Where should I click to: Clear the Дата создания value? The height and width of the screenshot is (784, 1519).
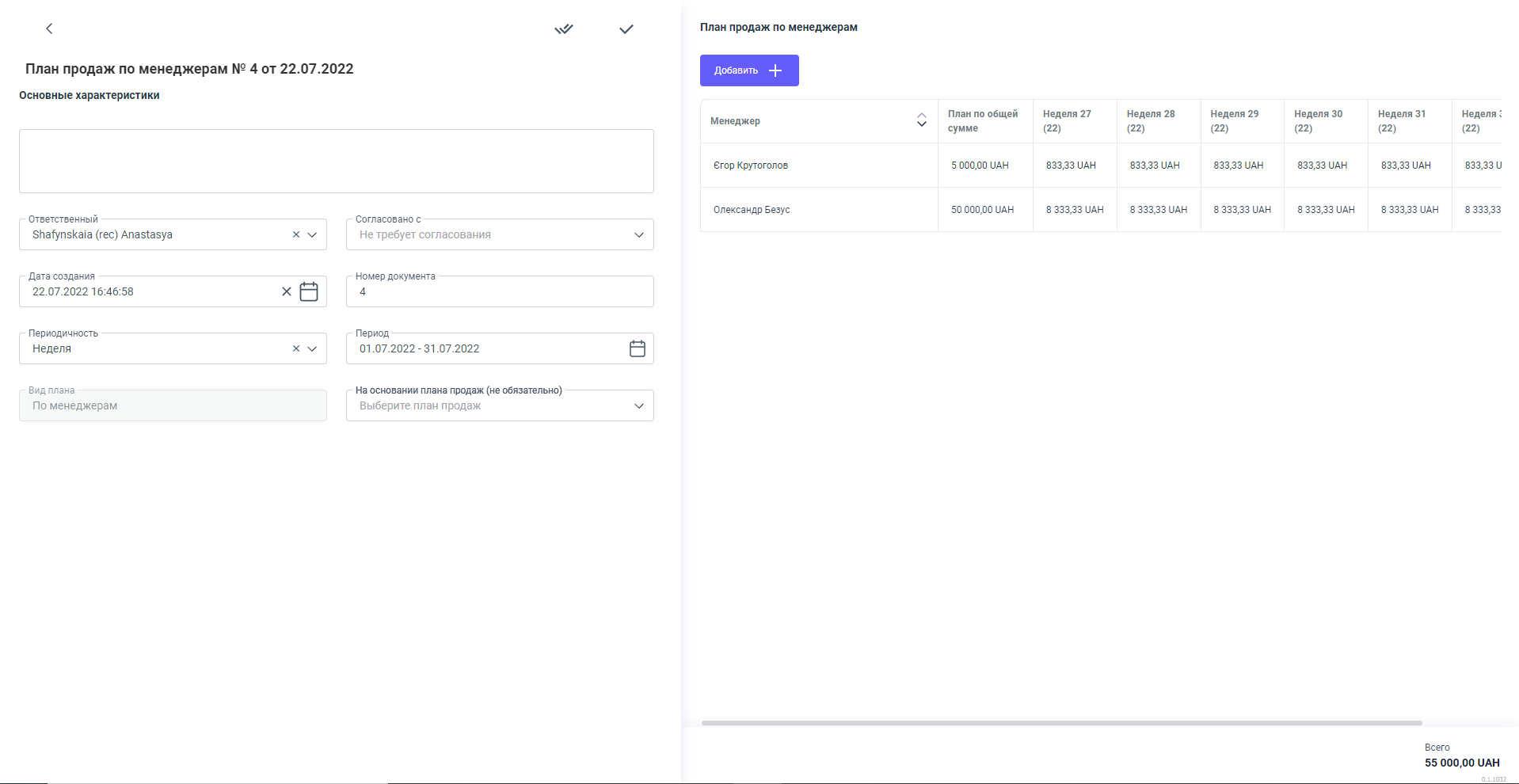[287, 291]
